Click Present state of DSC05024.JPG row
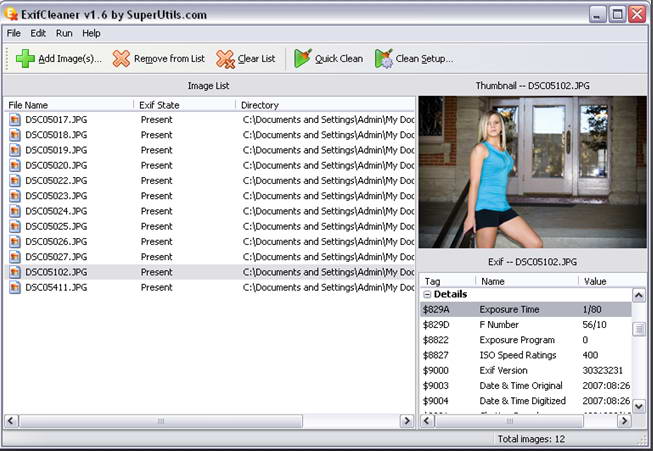Viewport: 653px width, 451px height. pos(156,211)
